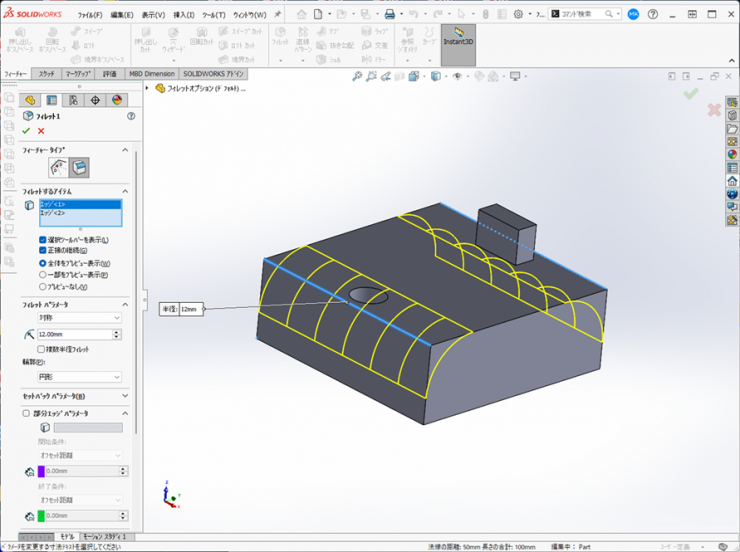Open the PropertyManager help question icon

131,116
